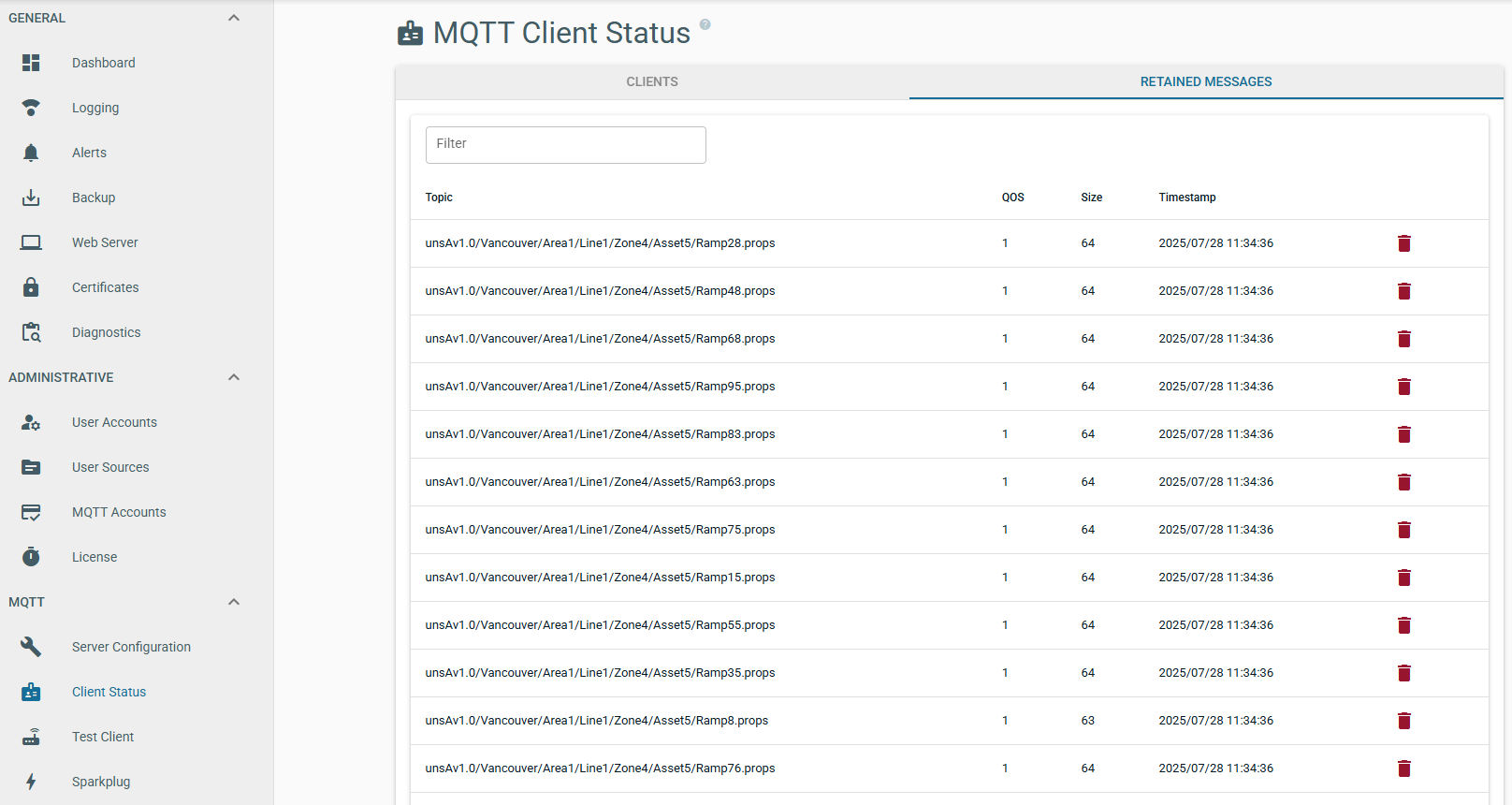This screenshot has height=805, width=1512.
Task: Click trash icon for Ramp95.props topic
Action: coord(1403,387)
